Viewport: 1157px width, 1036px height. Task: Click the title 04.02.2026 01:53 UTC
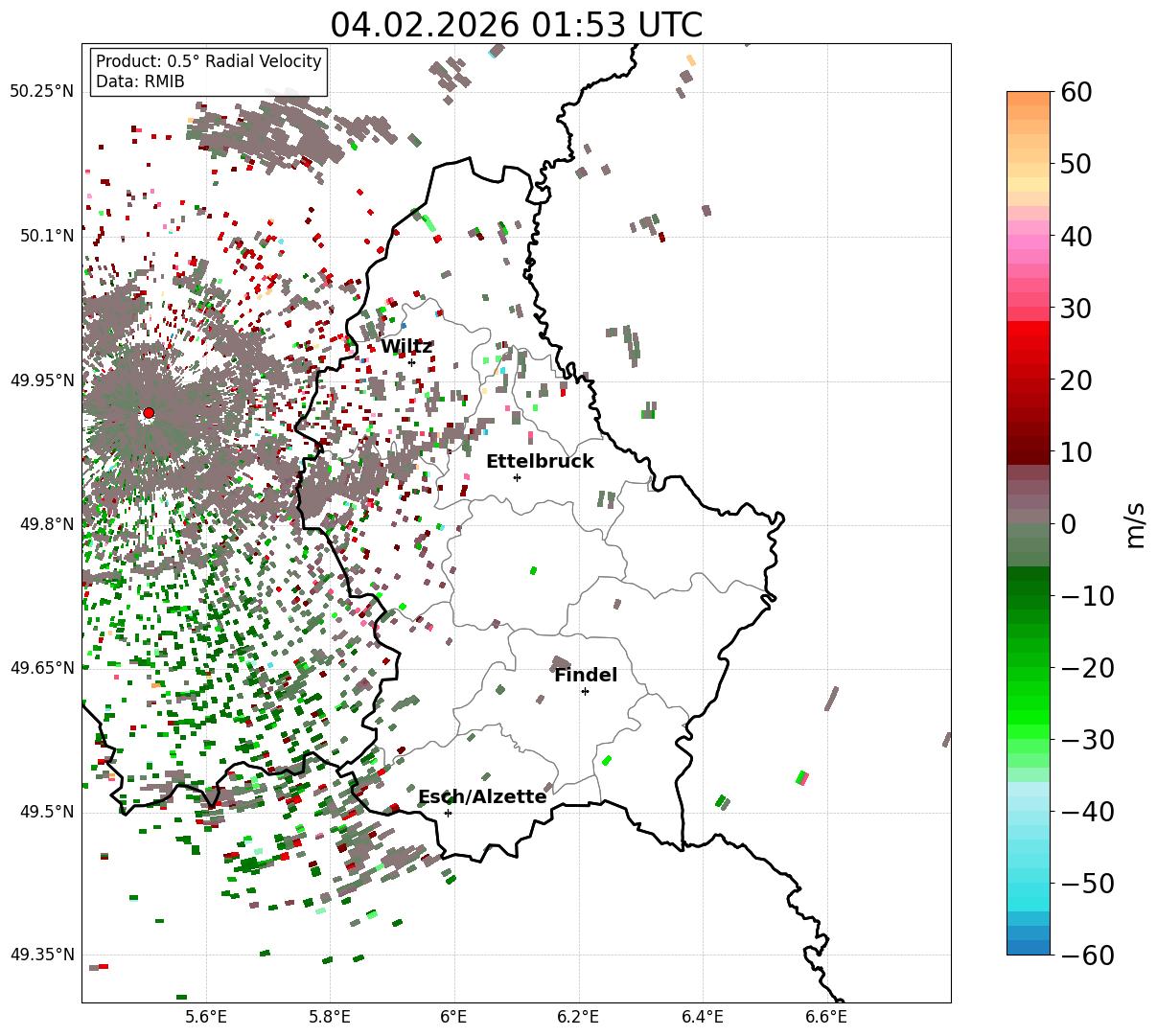coord(516,25)
